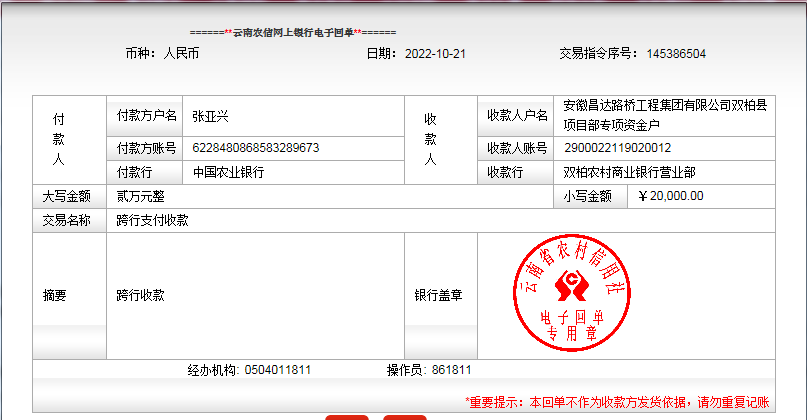
Task: Click transaction name 跨行支付收款
Action: coord(152,220)
